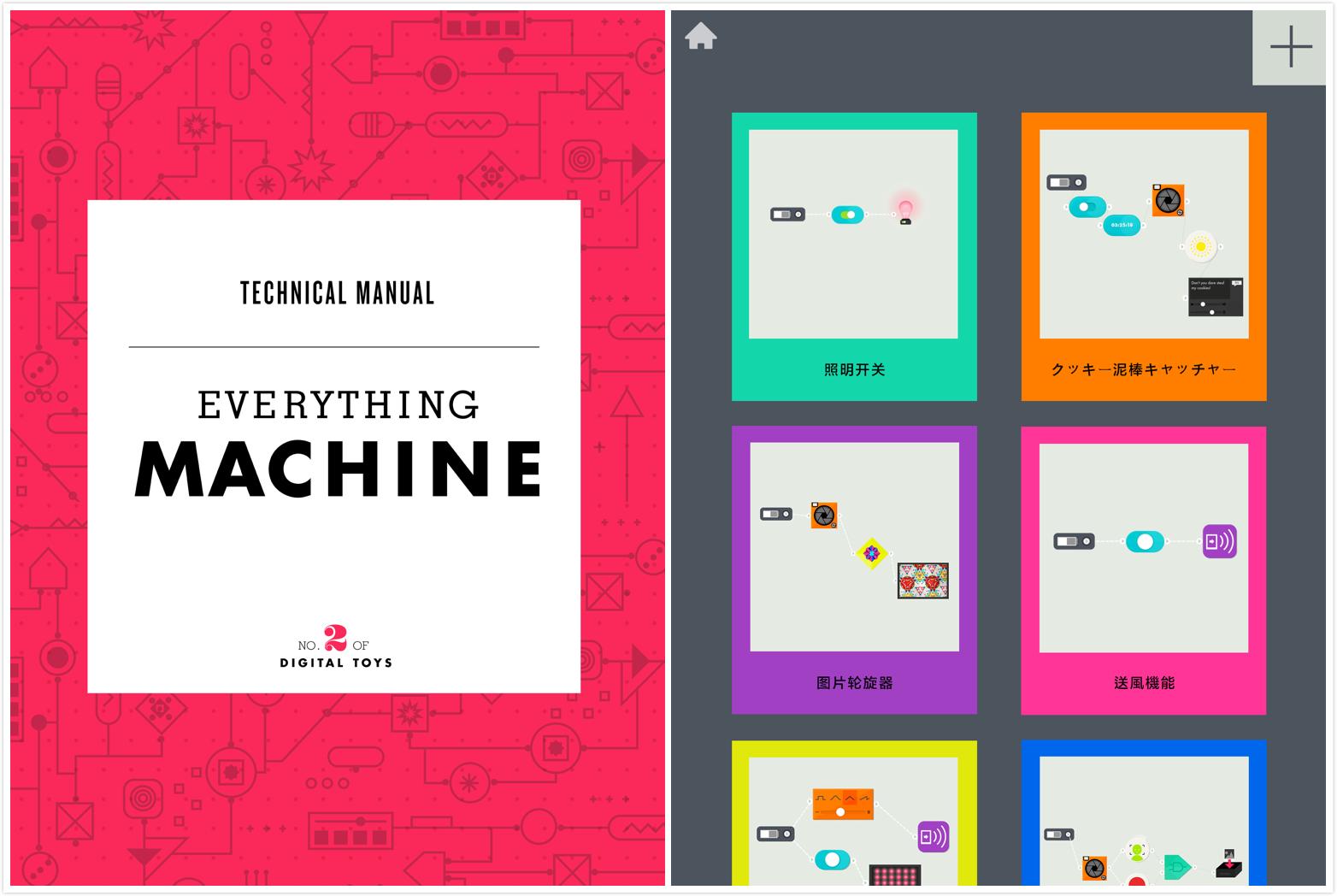The image size is (1337, 896).
Task: Click the battery block in 图片轮旋器 card
Action: click(x=776, y=514)
